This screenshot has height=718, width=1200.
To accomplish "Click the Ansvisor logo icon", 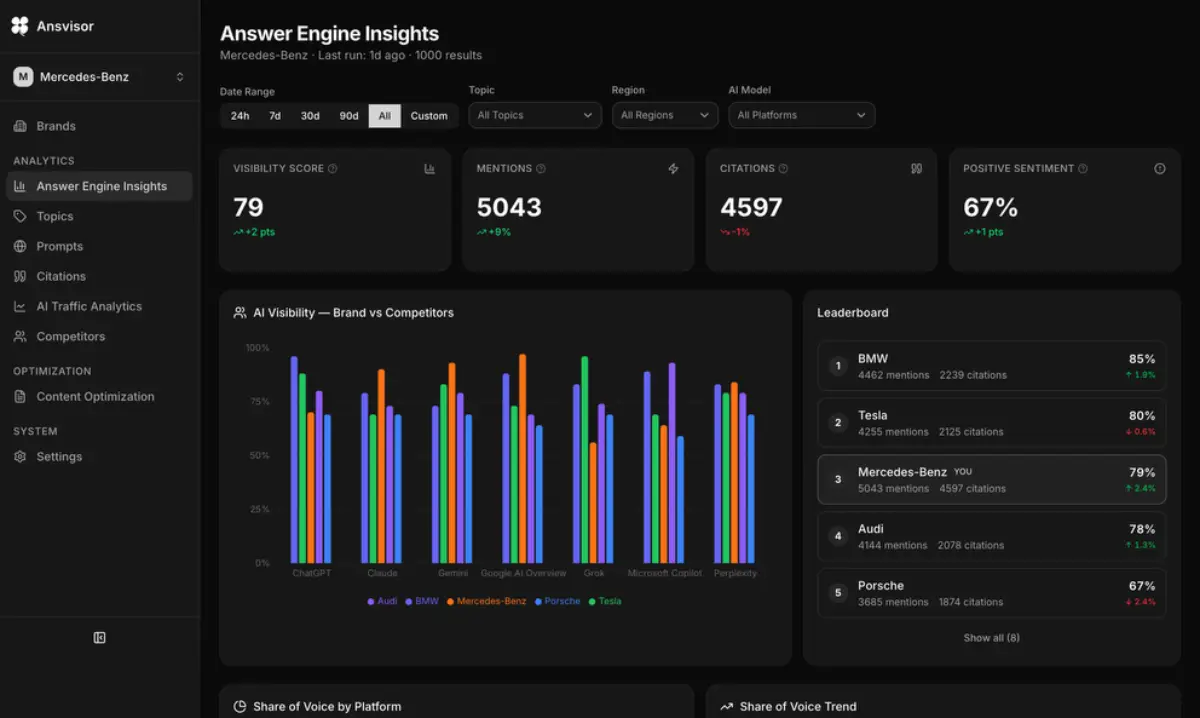I will pos(20,26).
